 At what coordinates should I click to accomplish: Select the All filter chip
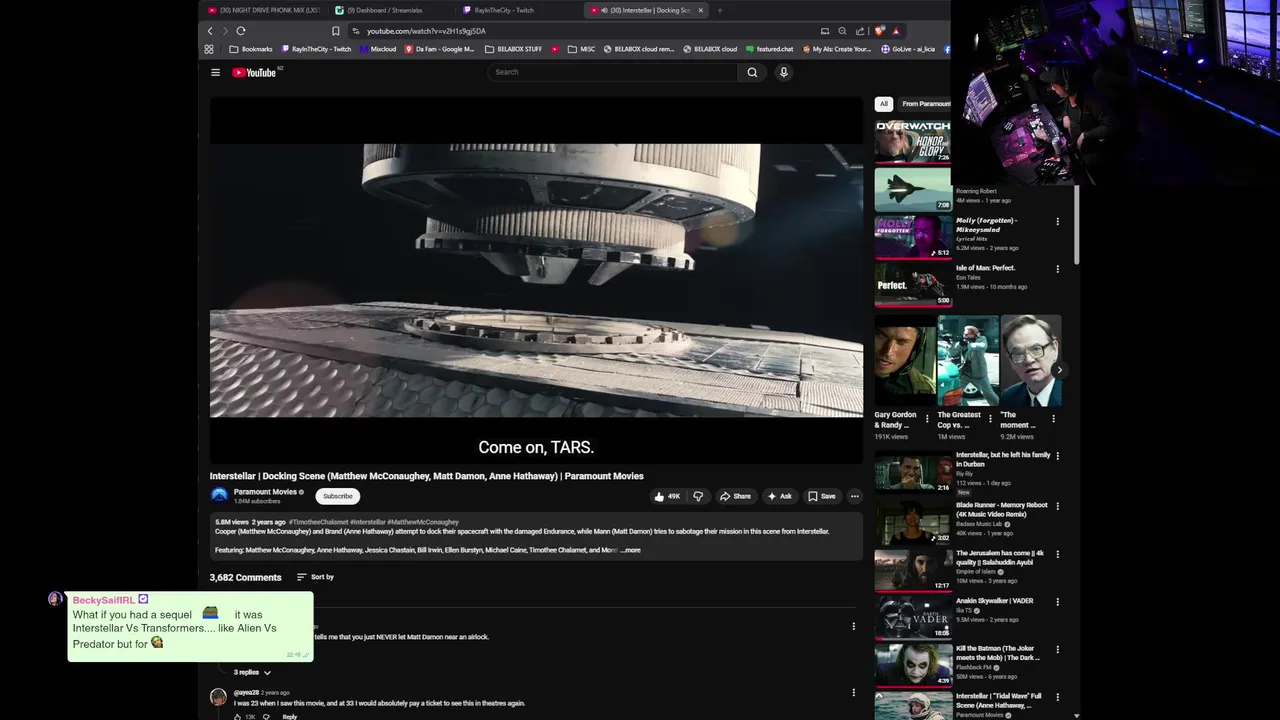click(883, 104)
